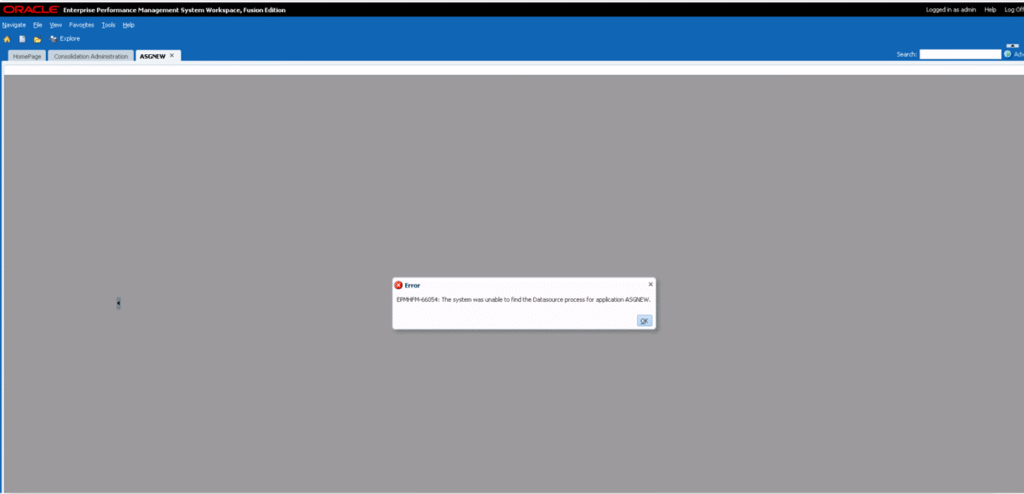Open the Tools menu
The width and height of the screenshot is (1024, 494).
pos(108,24)
